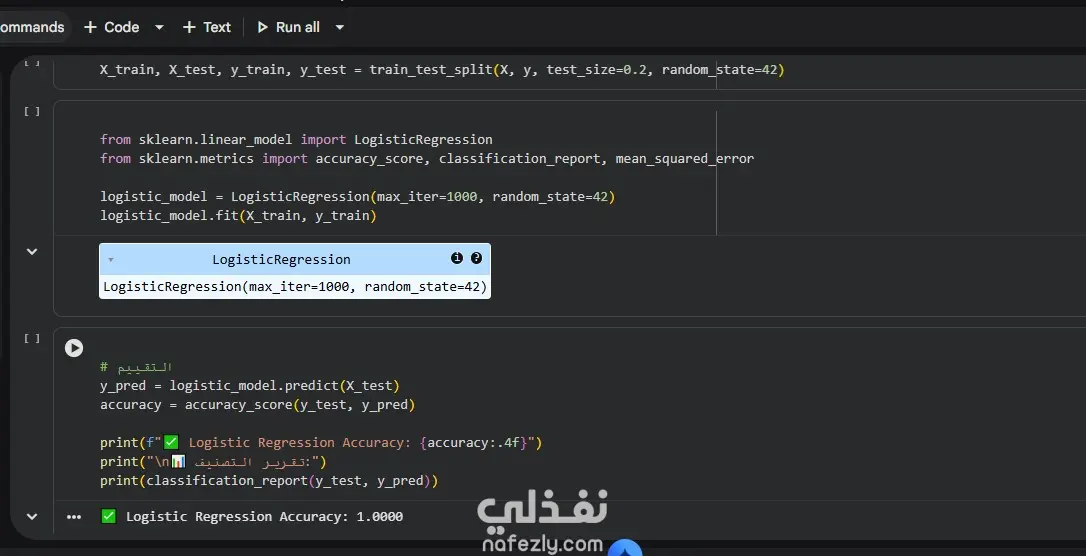Add a new Text cell
The width and height of the screenshot is (1086, 556).
click(x=206, y=27)
